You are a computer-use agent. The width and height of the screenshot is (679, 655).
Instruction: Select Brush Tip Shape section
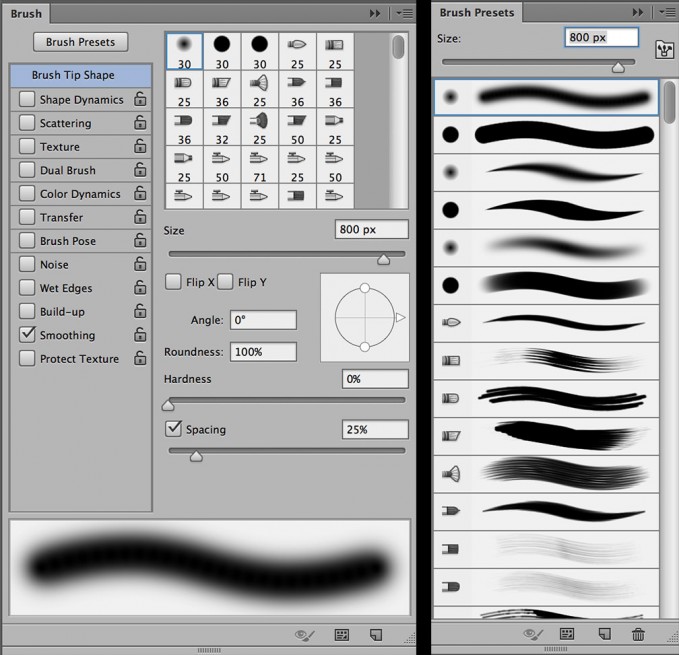point(81,75)
